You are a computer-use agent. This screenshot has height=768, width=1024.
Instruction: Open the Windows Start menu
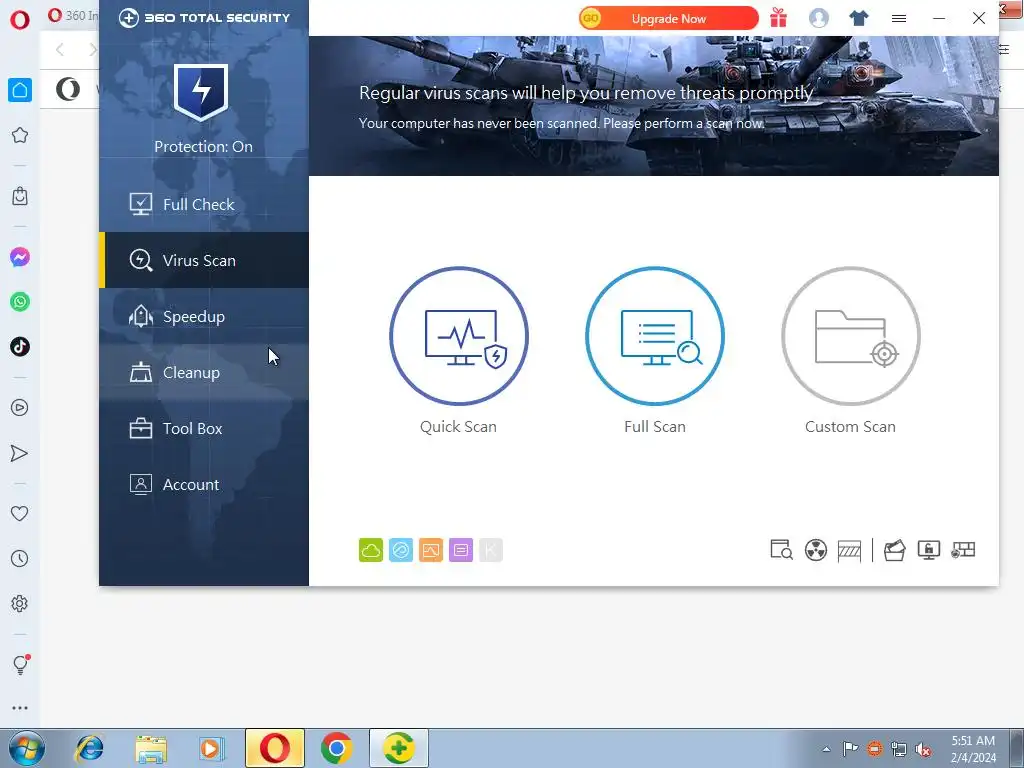(27, 748)
